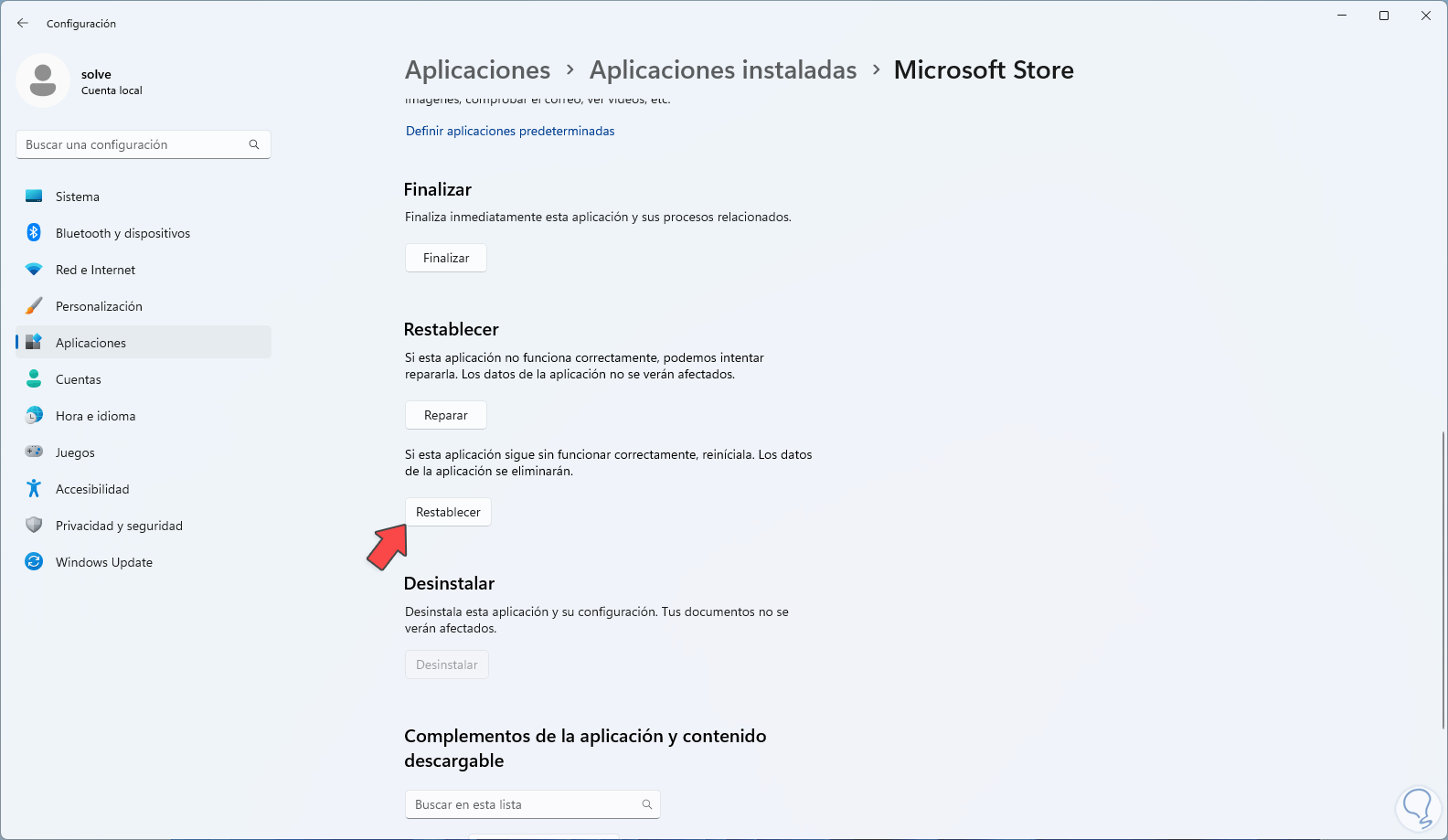
Task: Focus the Buscar en esta lista field
Action: 533,804
